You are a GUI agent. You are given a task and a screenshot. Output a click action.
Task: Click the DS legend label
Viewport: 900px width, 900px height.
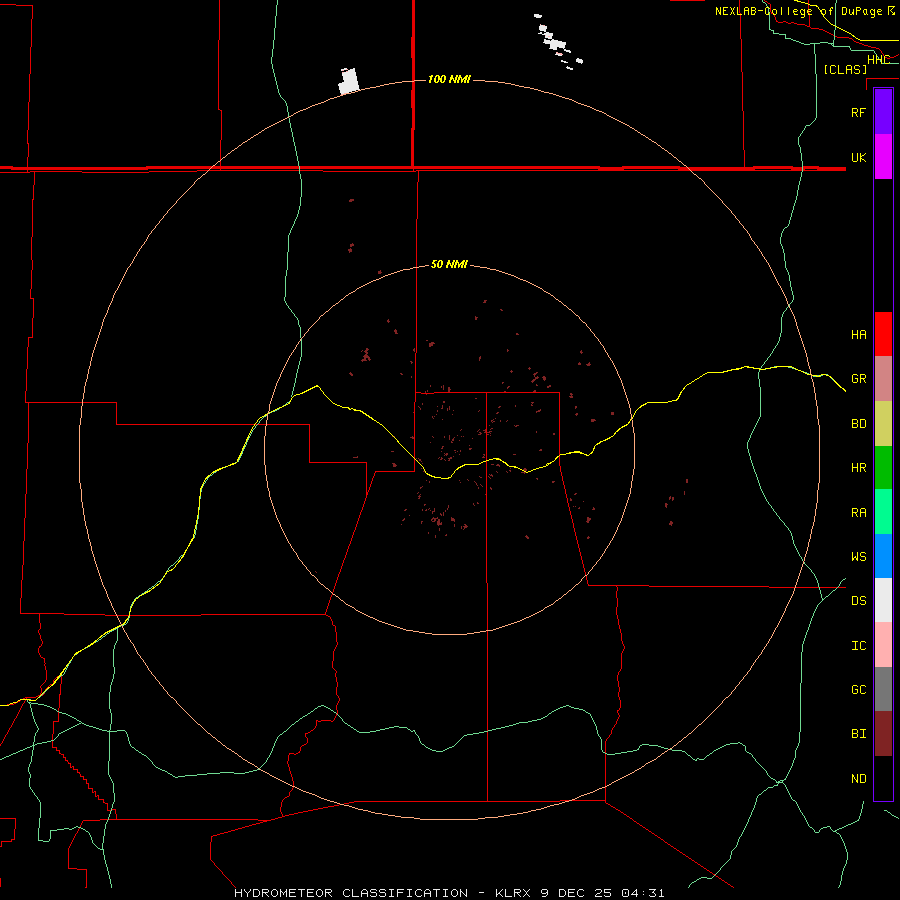(x=858, y=600)
